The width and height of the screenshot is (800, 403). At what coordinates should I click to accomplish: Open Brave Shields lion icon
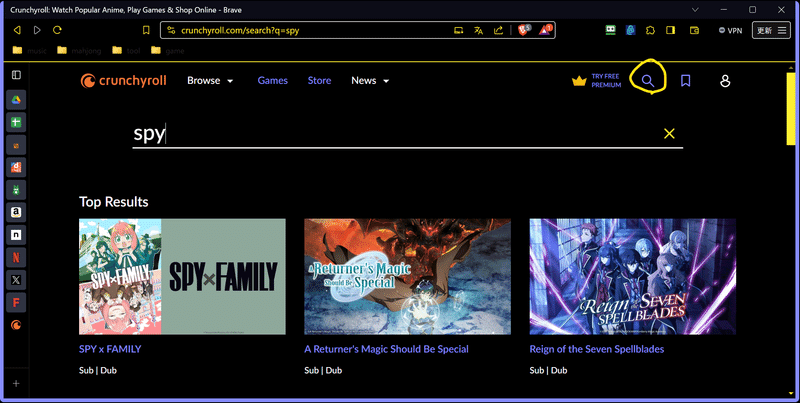524,30
